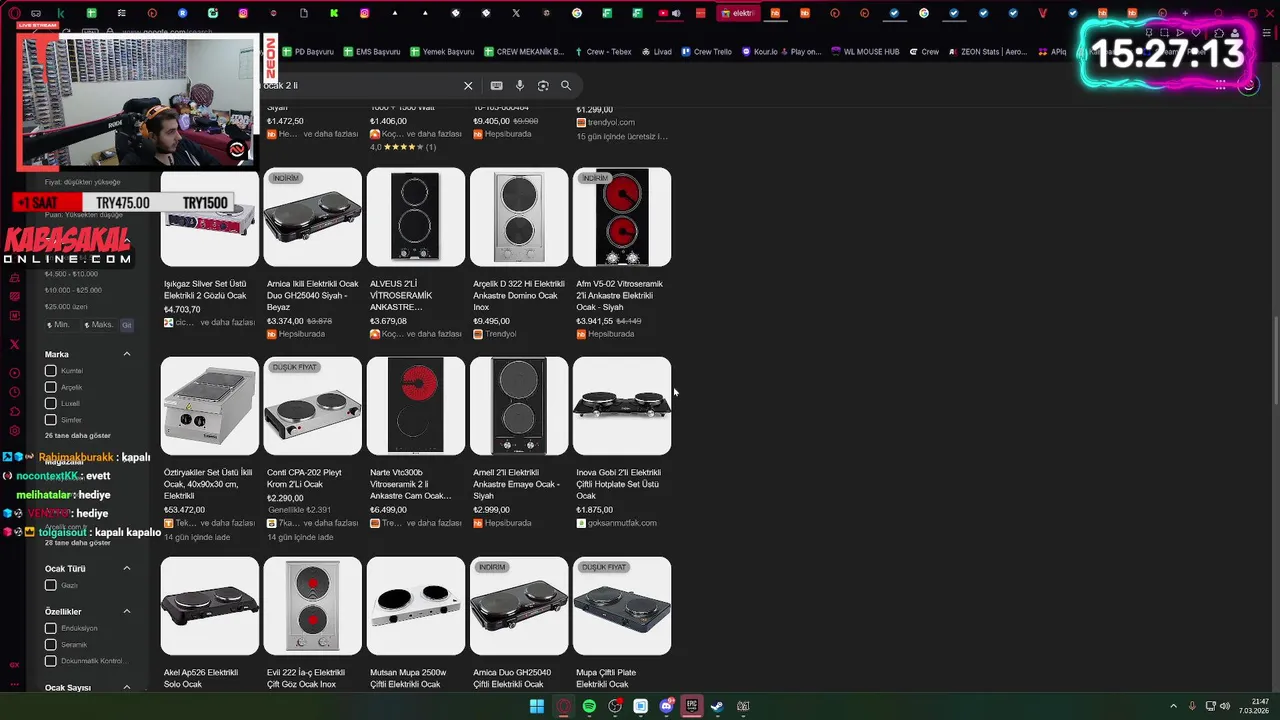This screenshot has height=720, width=1280.
Task: Click Arnell 2'li Ankastre Emaye Ocak image
Action: click(519, 406)
